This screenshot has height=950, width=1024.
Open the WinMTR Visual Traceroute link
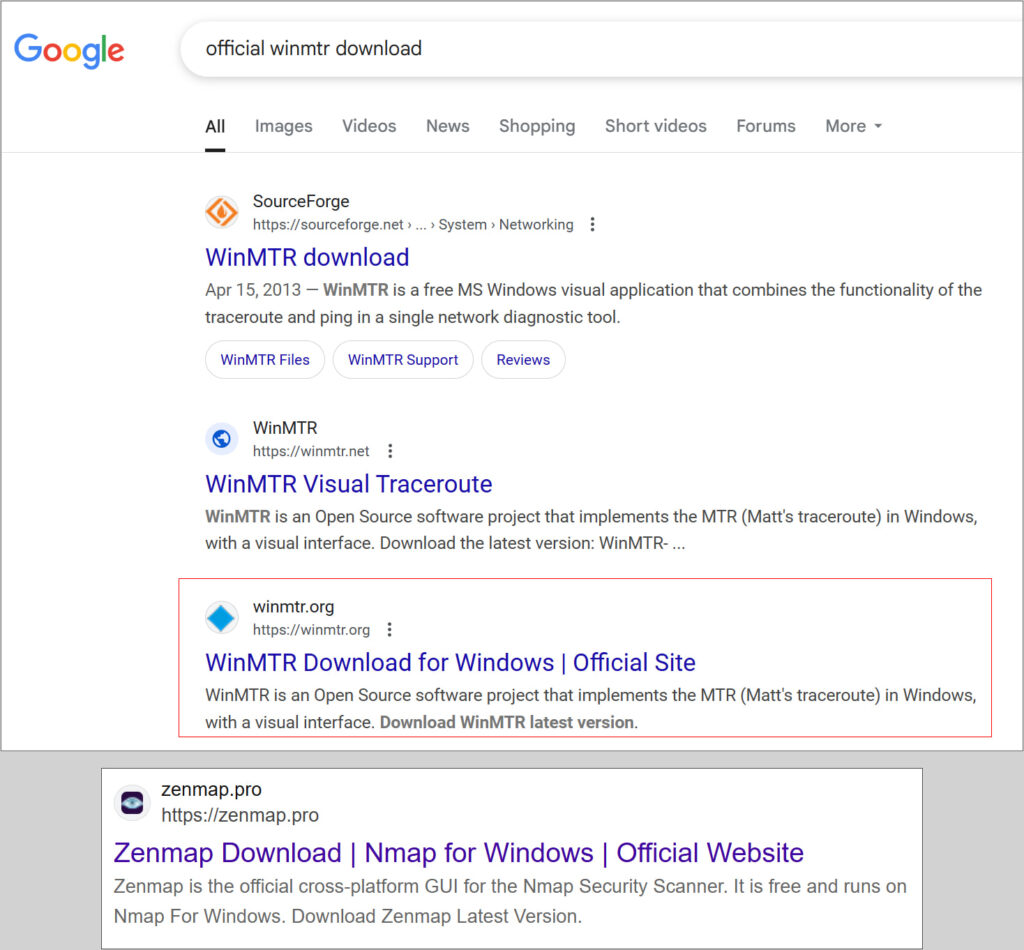(x=348, y=484)
